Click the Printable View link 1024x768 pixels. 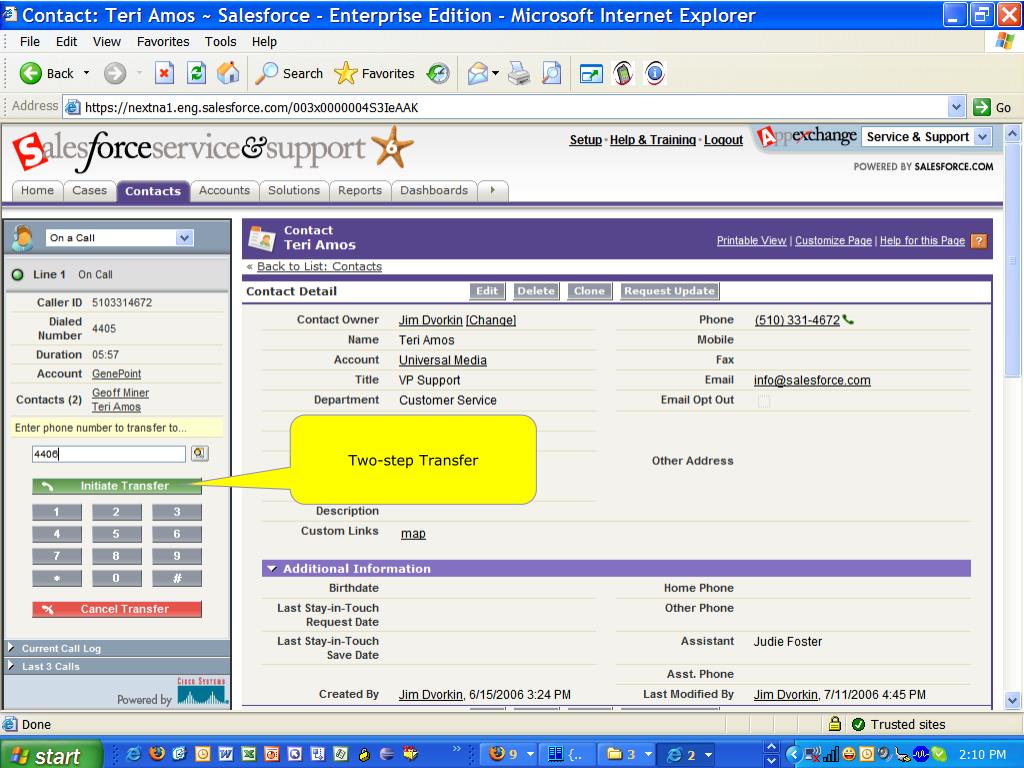tap(751, 240)
